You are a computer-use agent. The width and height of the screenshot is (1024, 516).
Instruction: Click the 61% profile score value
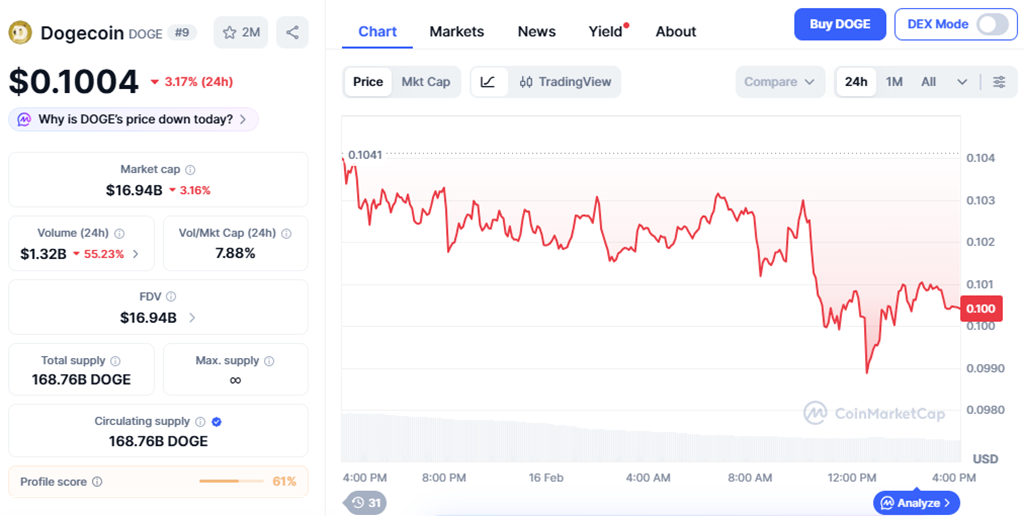[x=284, y=482]
